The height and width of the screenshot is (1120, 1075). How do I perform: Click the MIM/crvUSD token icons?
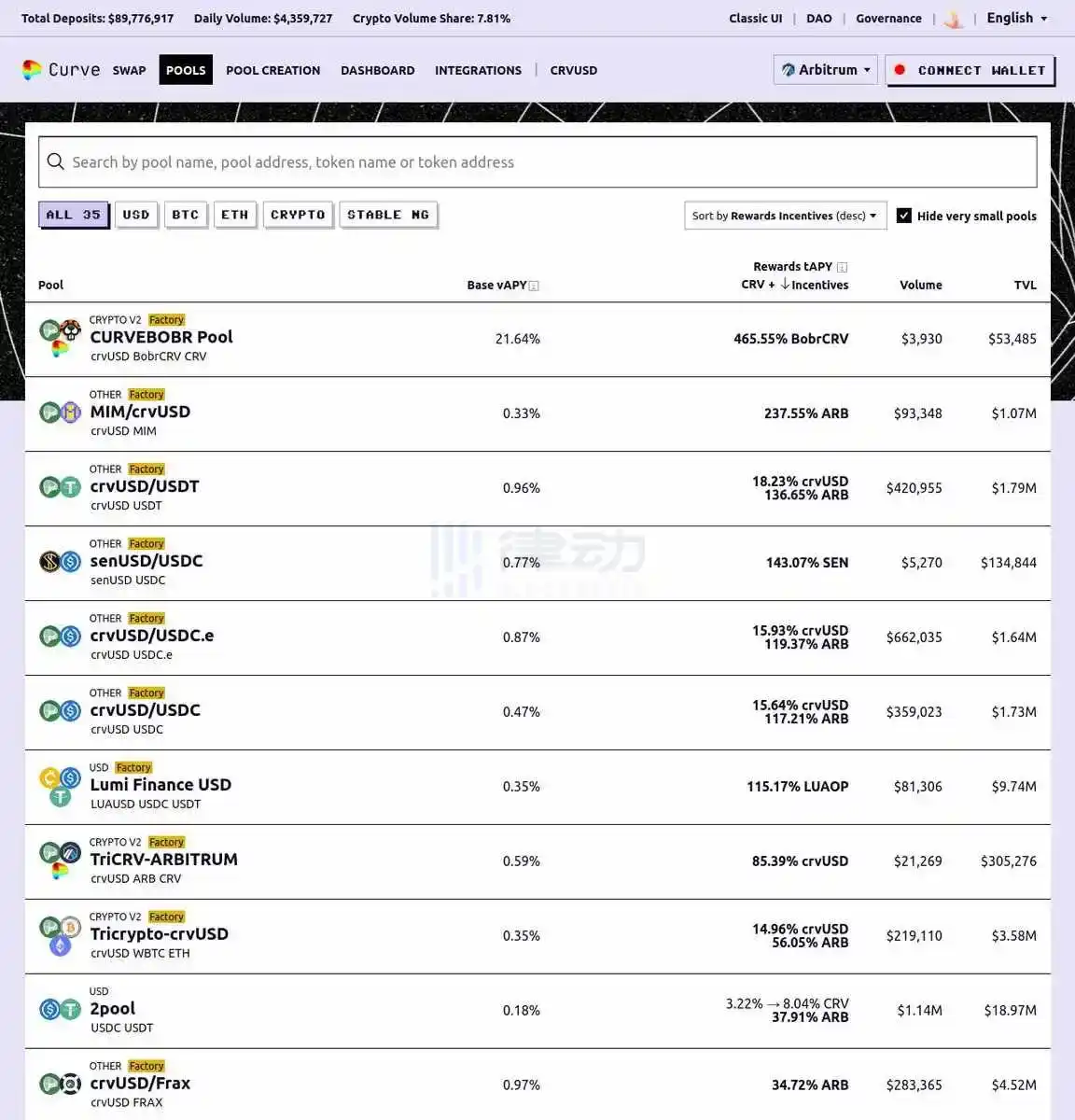60,412
